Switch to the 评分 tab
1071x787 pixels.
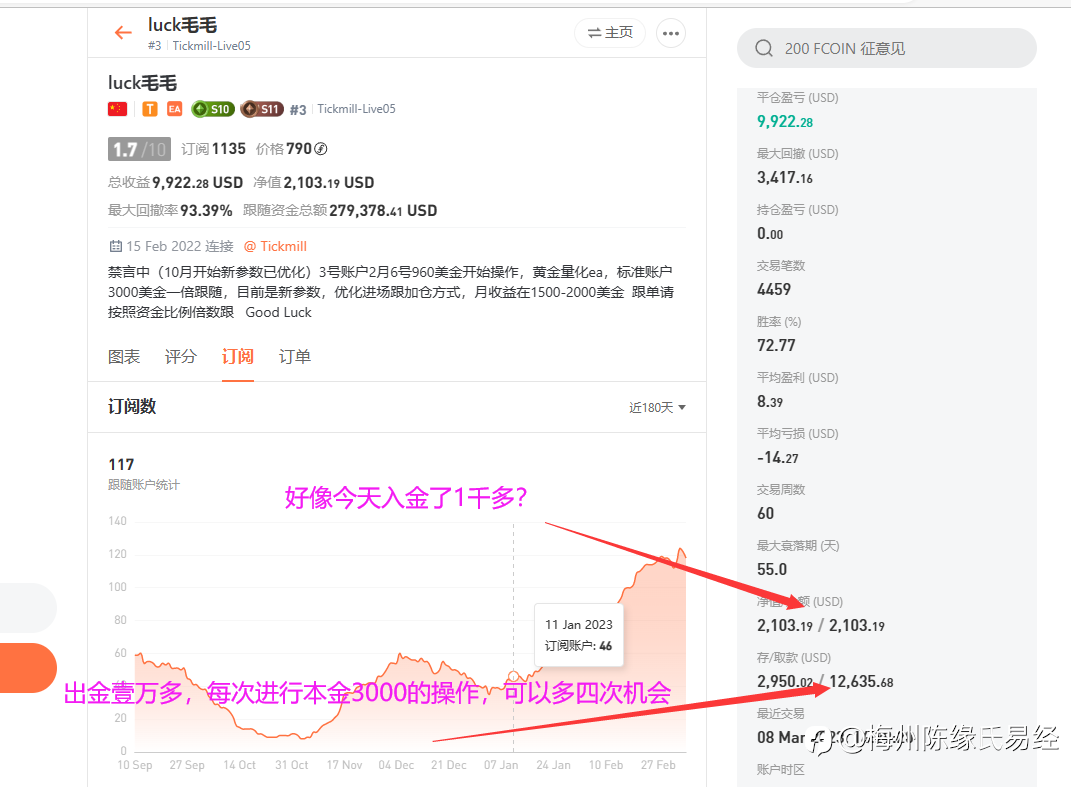click(x=180, y=357)
